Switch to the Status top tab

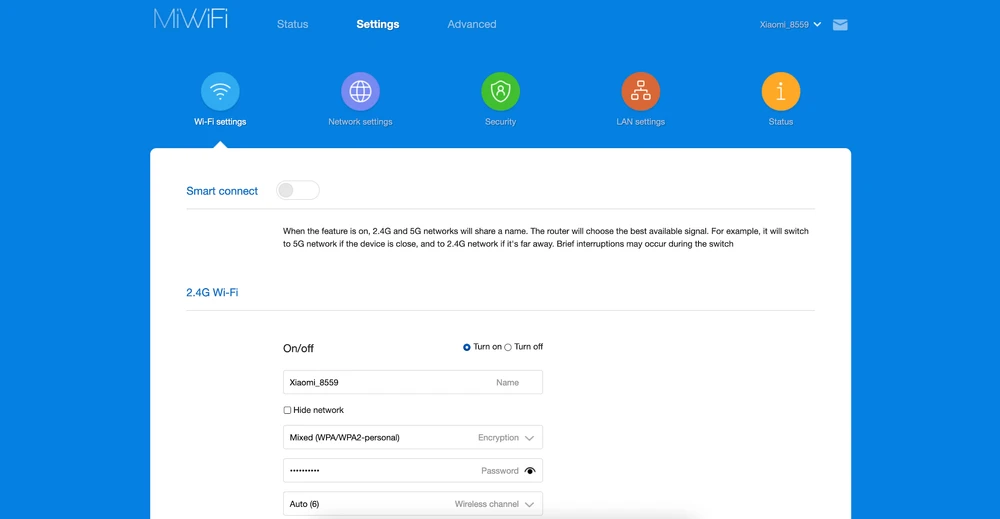tap(292, 24)
